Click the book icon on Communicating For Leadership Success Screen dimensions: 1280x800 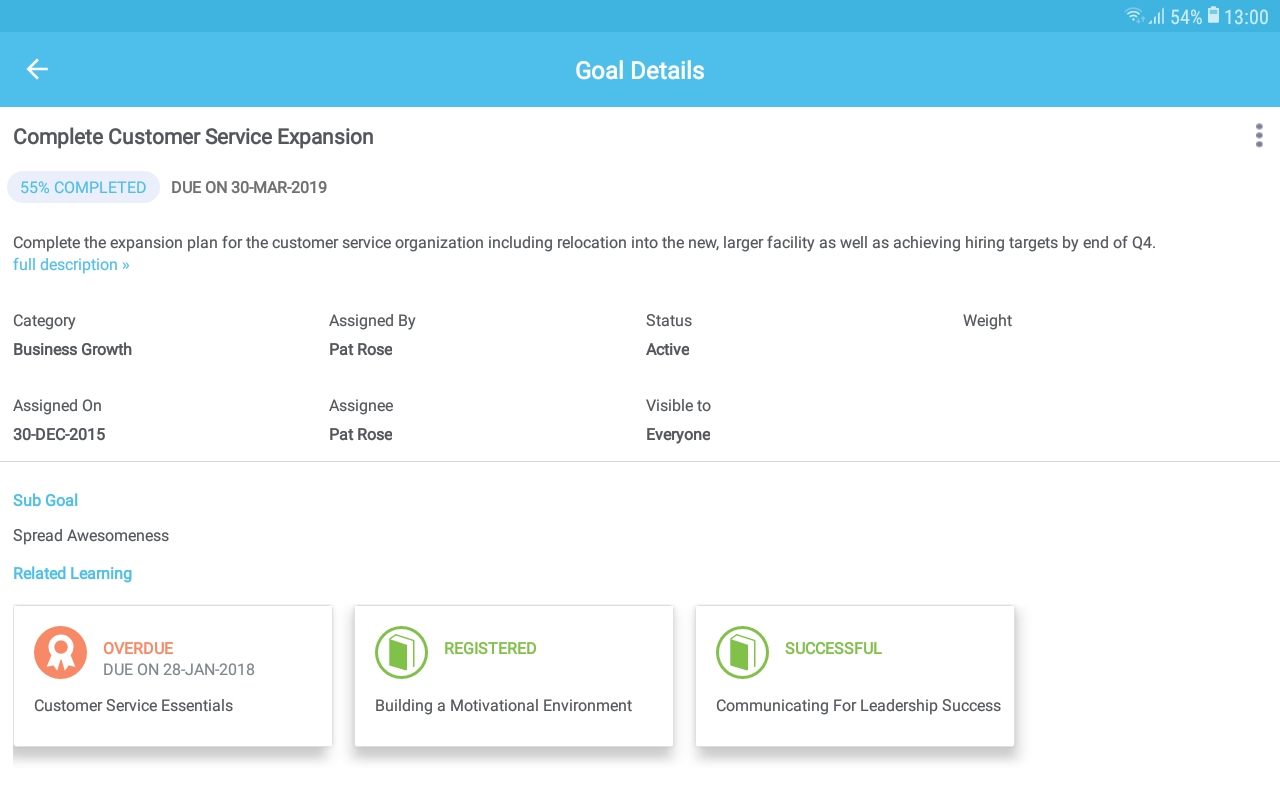click(x=742, y=652)
